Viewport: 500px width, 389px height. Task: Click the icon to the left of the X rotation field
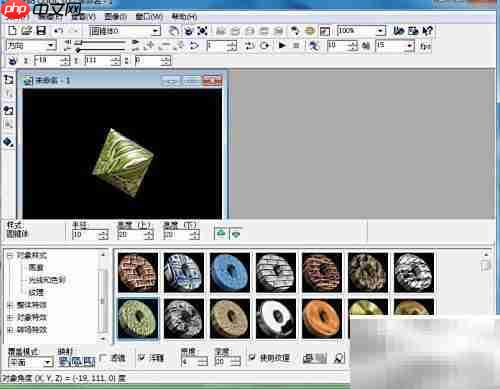(12, 61)
